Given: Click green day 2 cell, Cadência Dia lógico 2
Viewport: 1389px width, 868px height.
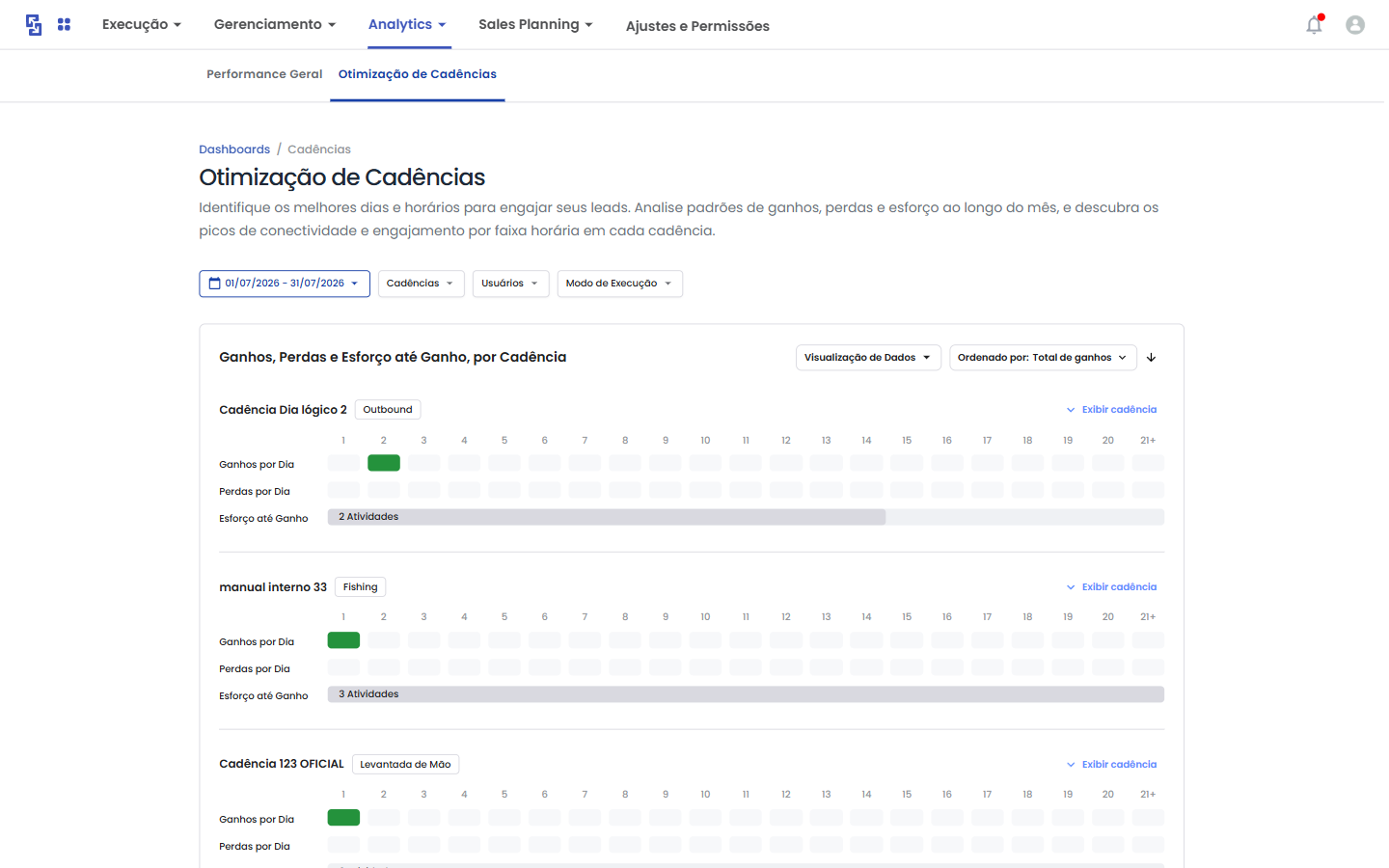Looking at the screenshot, I should click(384, 463).
